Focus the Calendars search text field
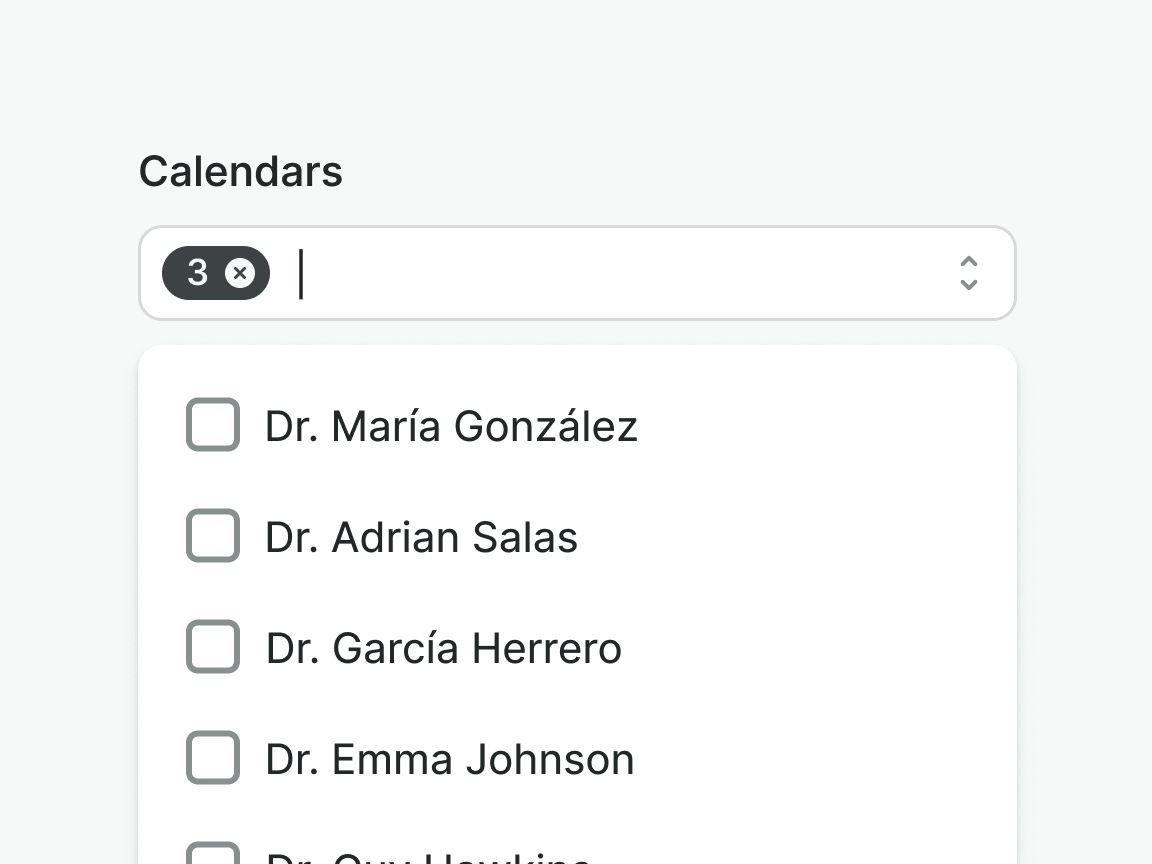The height and width of the screenshot is (864, 1152). click(x=600, y=273)
